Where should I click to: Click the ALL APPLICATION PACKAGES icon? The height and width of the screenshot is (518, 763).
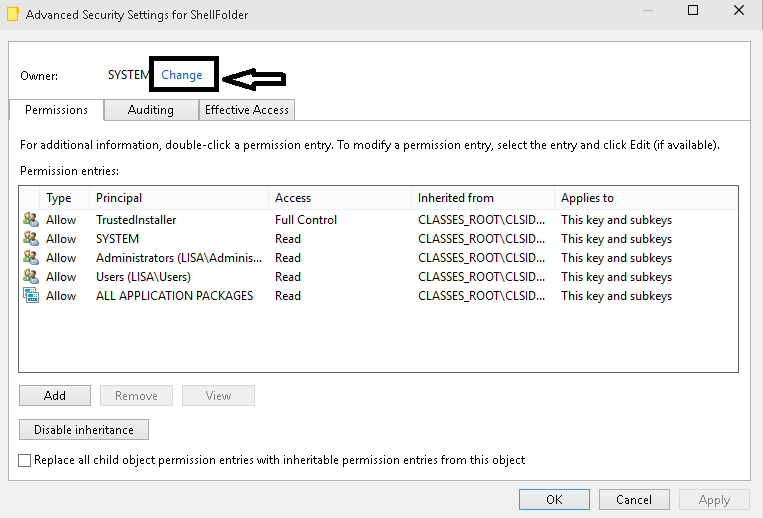click(x=30, y=296)
